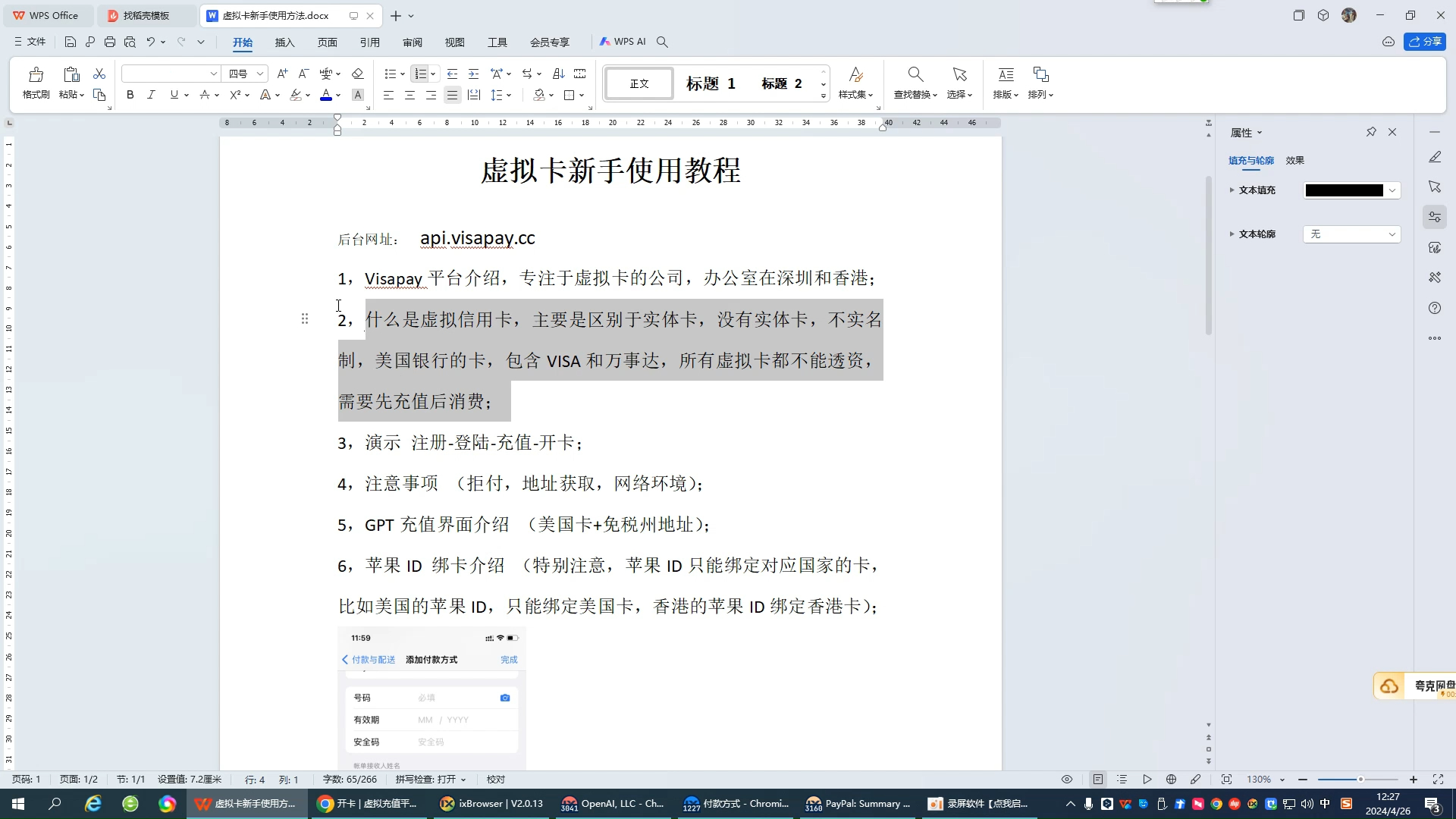1456x819 pixels.
Task: Switch to the 引用 ribbon tab
Action: pos(369,42)
